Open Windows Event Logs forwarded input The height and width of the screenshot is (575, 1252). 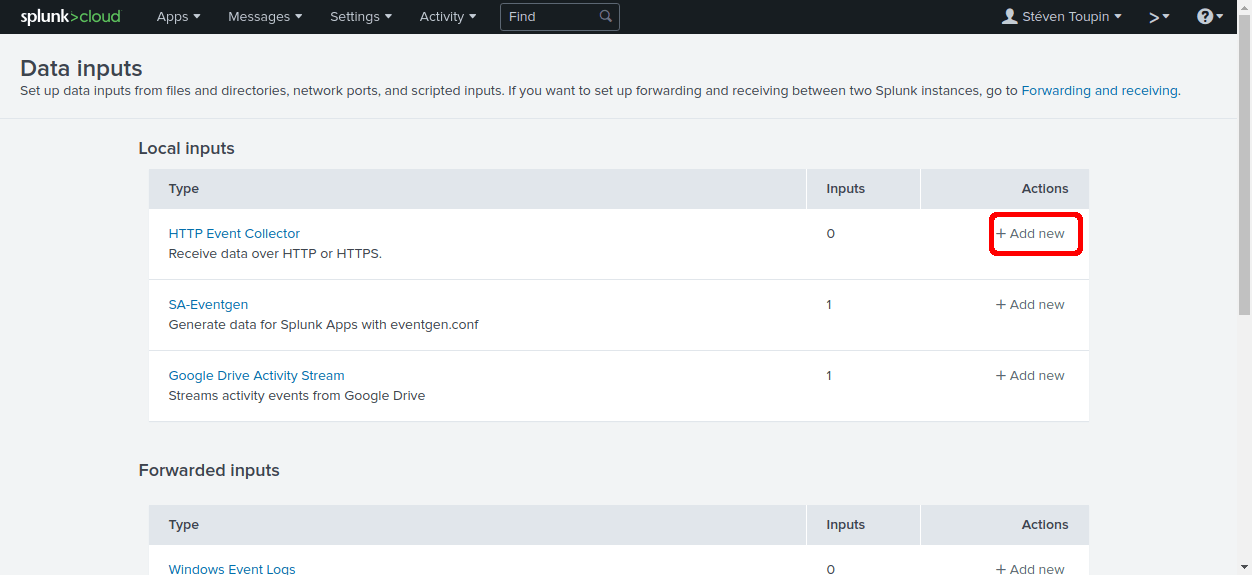232,569
